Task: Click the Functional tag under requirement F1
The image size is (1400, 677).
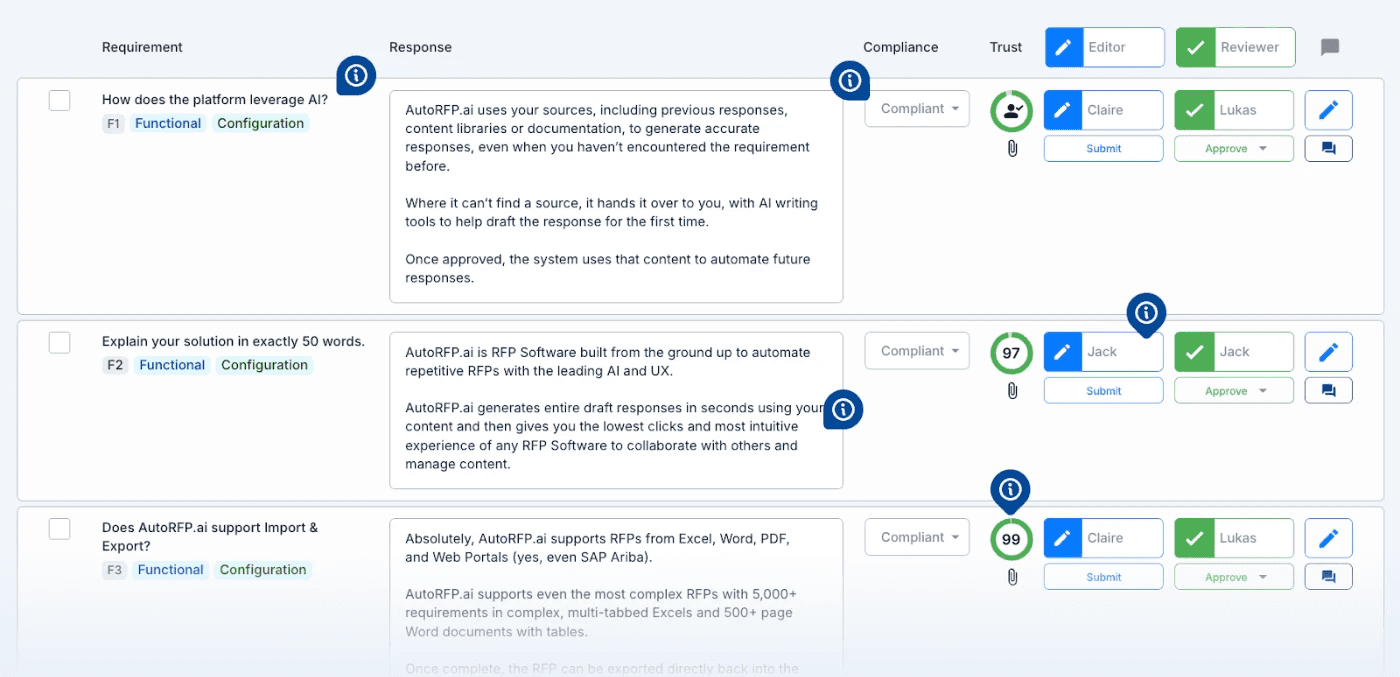Action: click(x=167, y=123)
